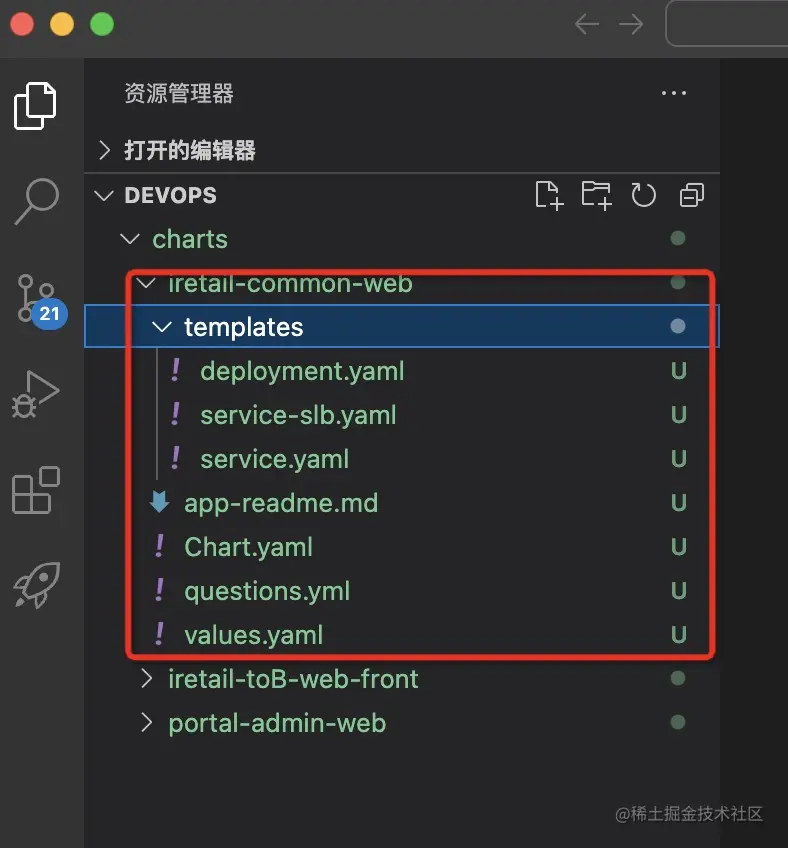Collapse the iretail-common-web folder

point(402,283)
